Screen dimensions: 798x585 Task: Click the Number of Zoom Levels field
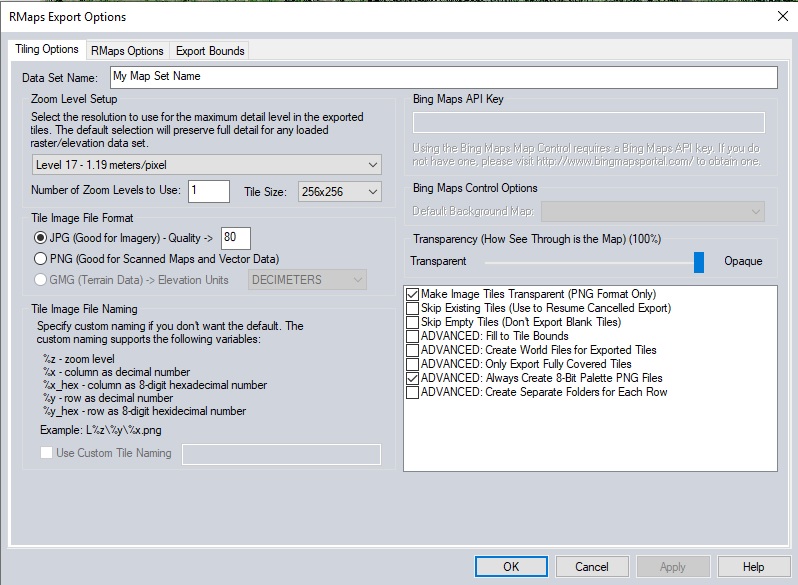click(208, 191)
